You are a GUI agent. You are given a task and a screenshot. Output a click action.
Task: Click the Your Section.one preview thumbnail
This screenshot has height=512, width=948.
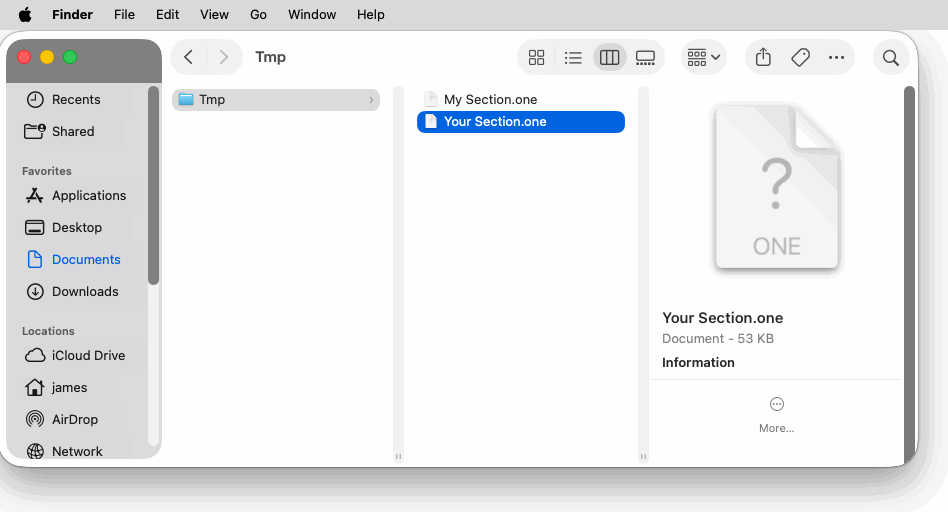click(x=777, y=190)
